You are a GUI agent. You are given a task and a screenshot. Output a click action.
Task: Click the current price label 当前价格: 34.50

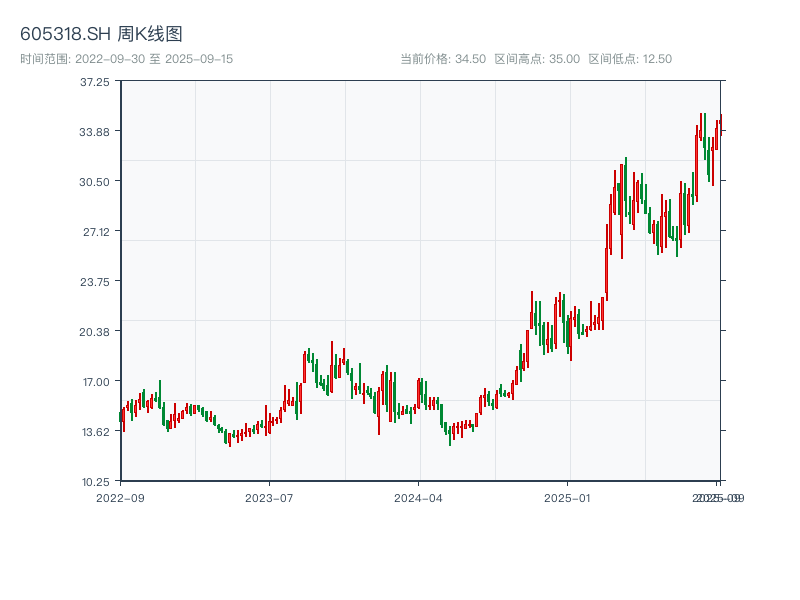coord(443,59)
